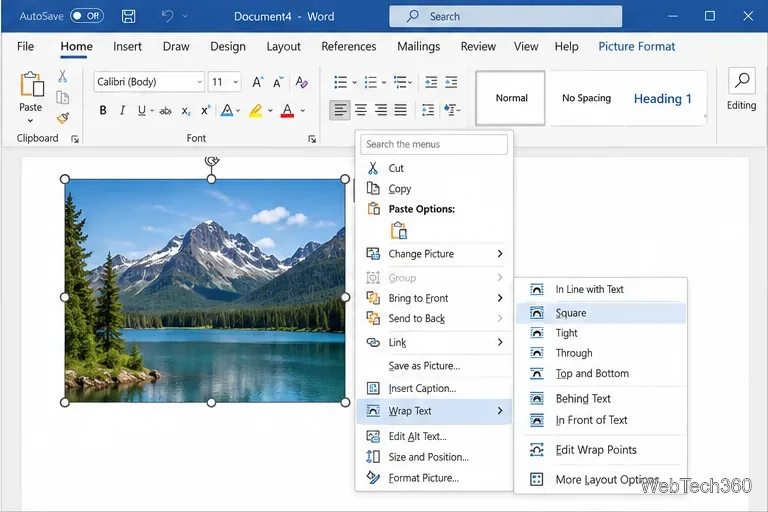
Task: Open the highlight color dropdown arrow
Action: [270, 111]
